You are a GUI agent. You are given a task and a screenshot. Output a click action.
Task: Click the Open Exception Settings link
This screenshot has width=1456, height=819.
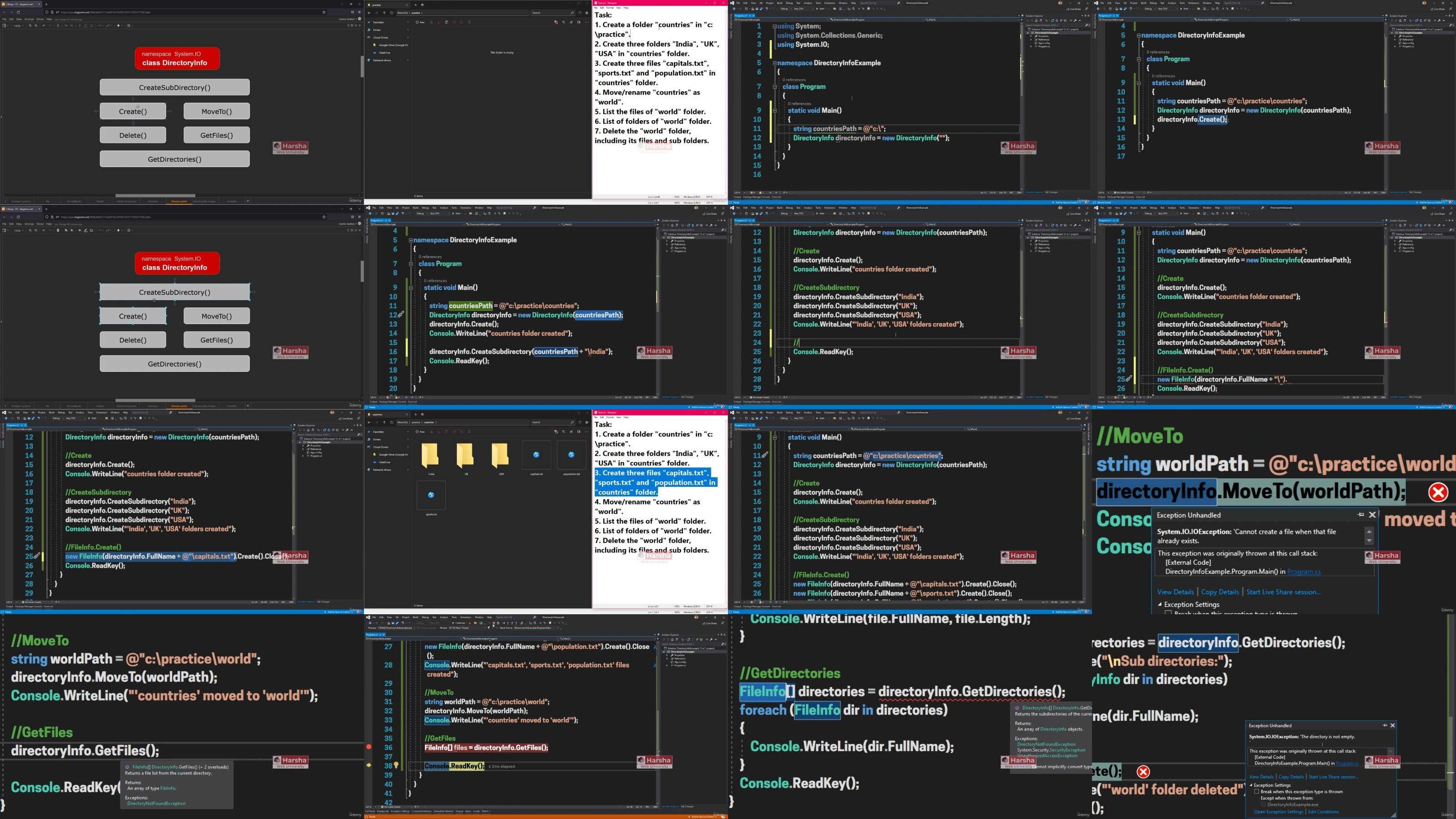[1278, 812]
